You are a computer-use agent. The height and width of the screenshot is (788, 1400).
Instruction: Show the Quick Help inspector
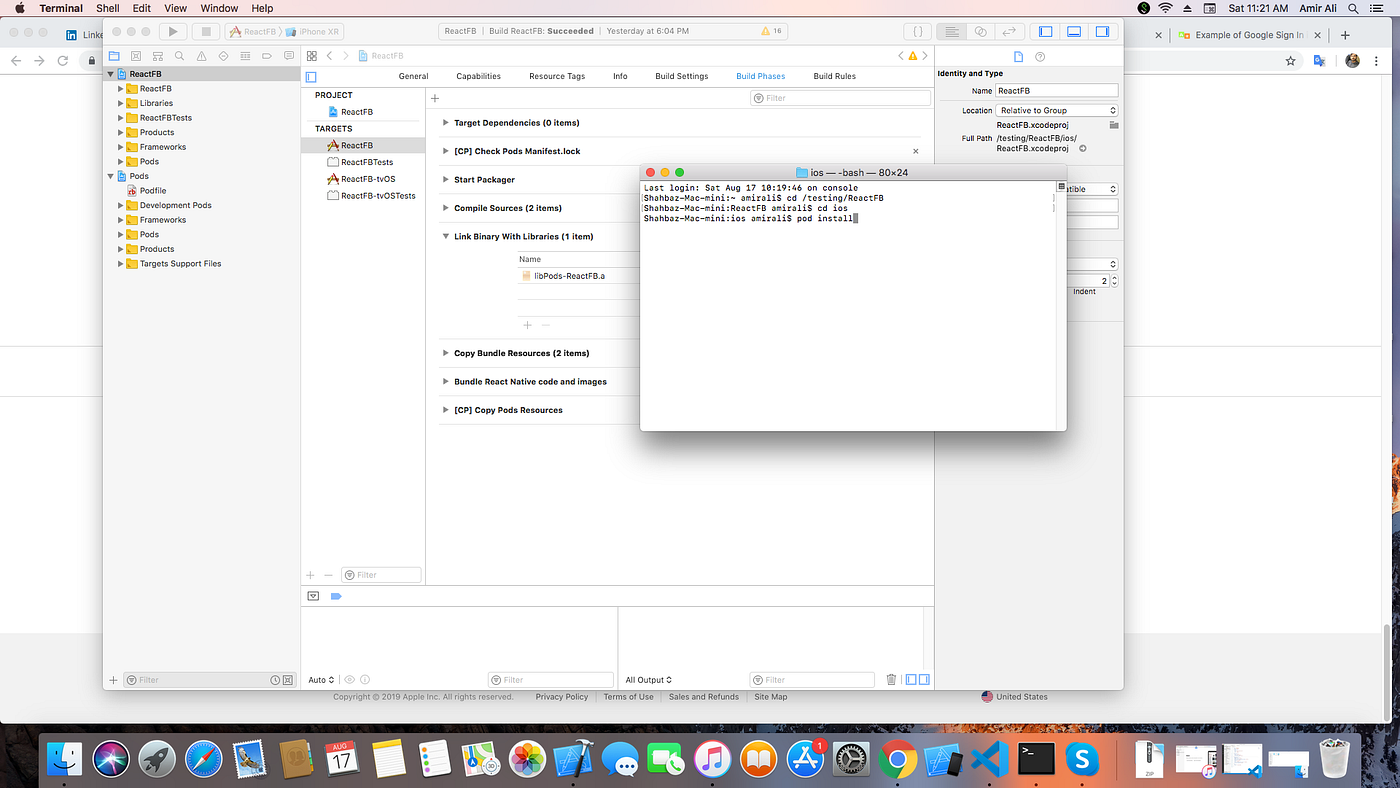pyautogui.click(x=1040, y=57)
